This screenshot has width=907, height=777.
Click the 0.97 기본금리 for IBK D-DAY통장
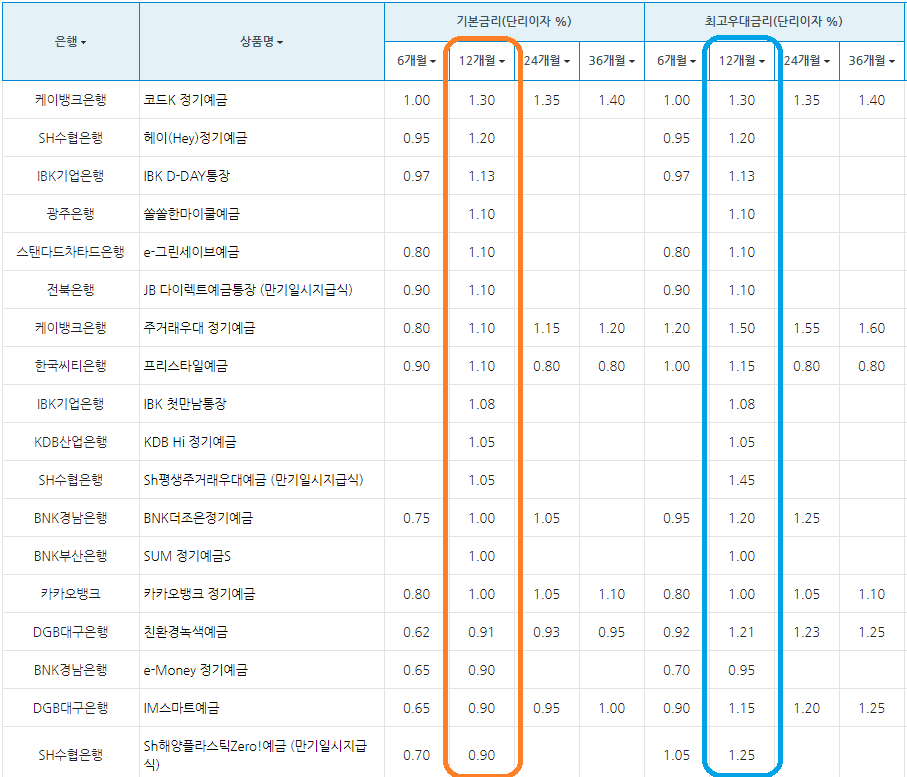point(416,176)
